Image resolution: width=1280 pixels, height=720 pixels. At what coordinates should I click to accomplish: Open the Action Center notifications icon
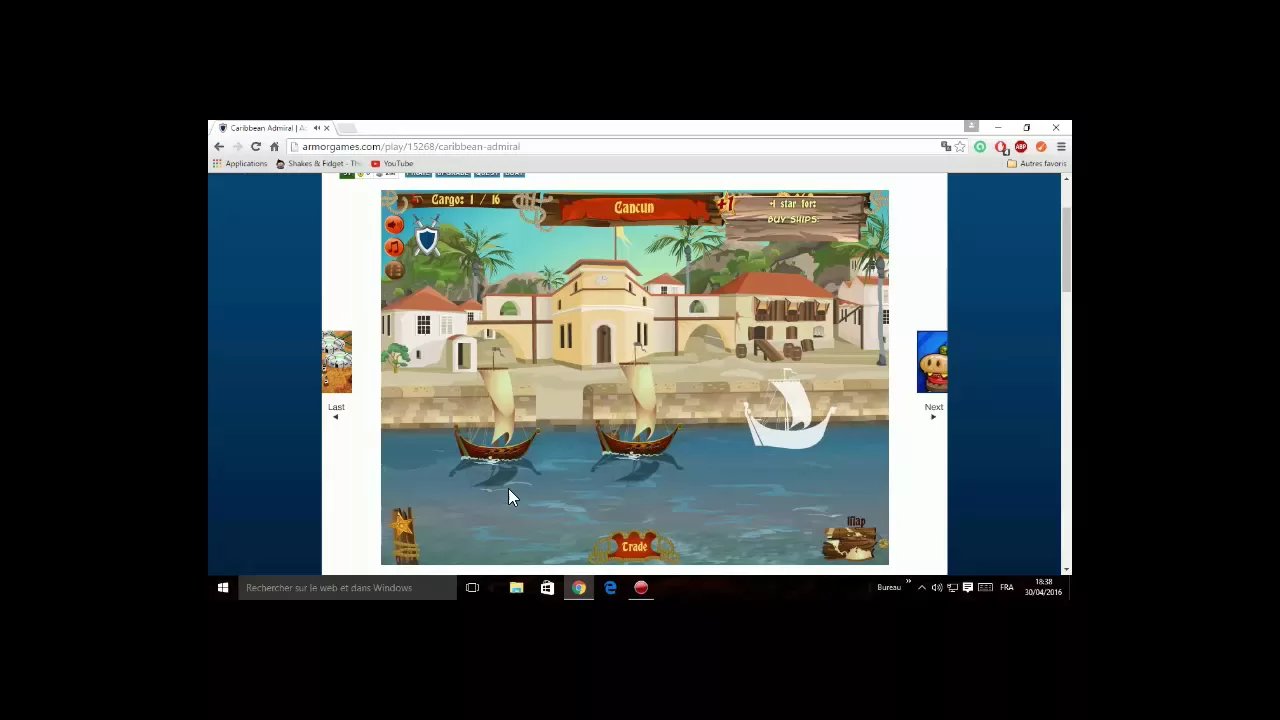tap(967, 588)
